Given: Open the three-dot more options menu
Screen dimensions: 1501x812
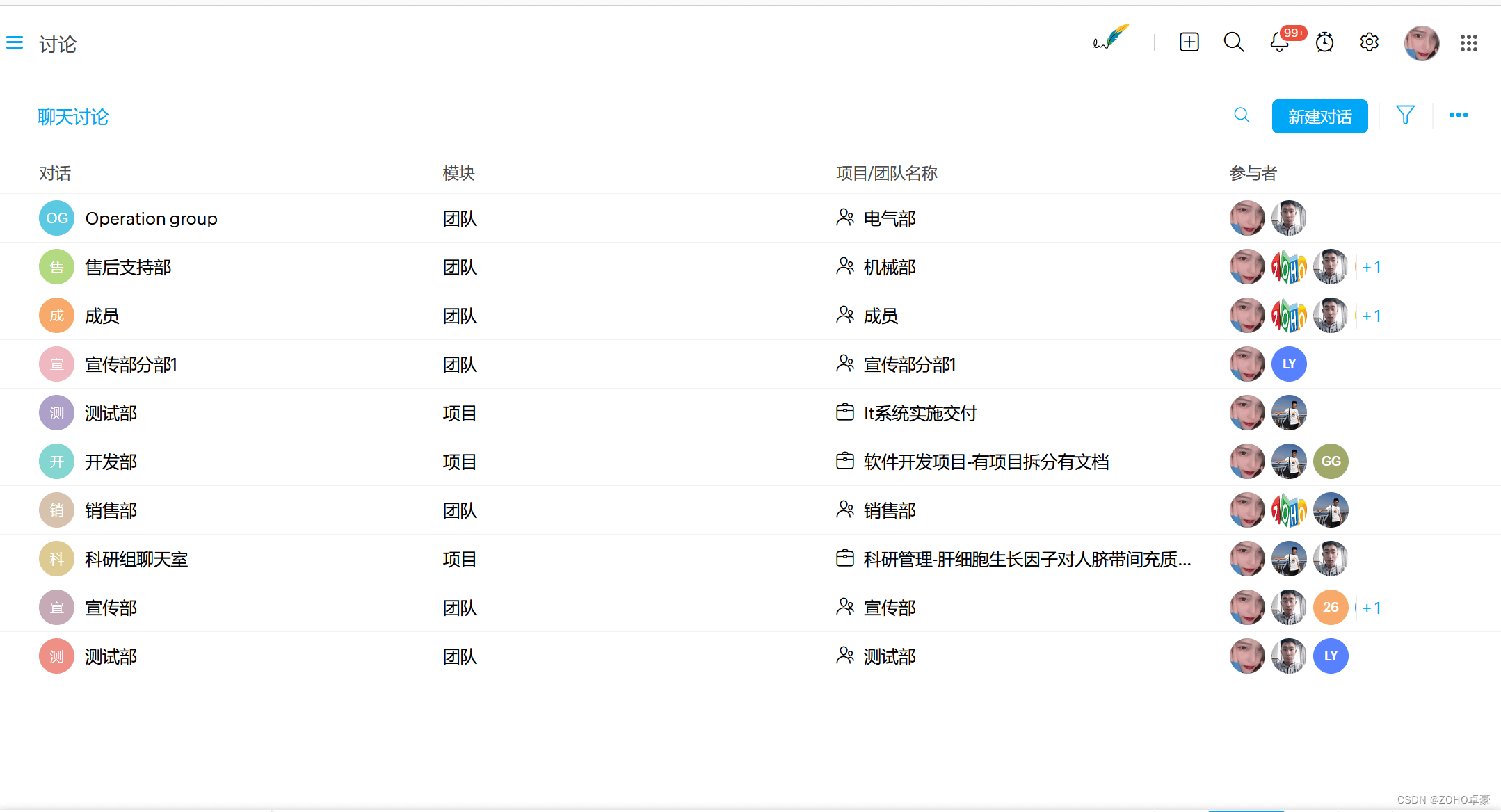Looking at the screenshot, I should click(x=1458, y=115).
